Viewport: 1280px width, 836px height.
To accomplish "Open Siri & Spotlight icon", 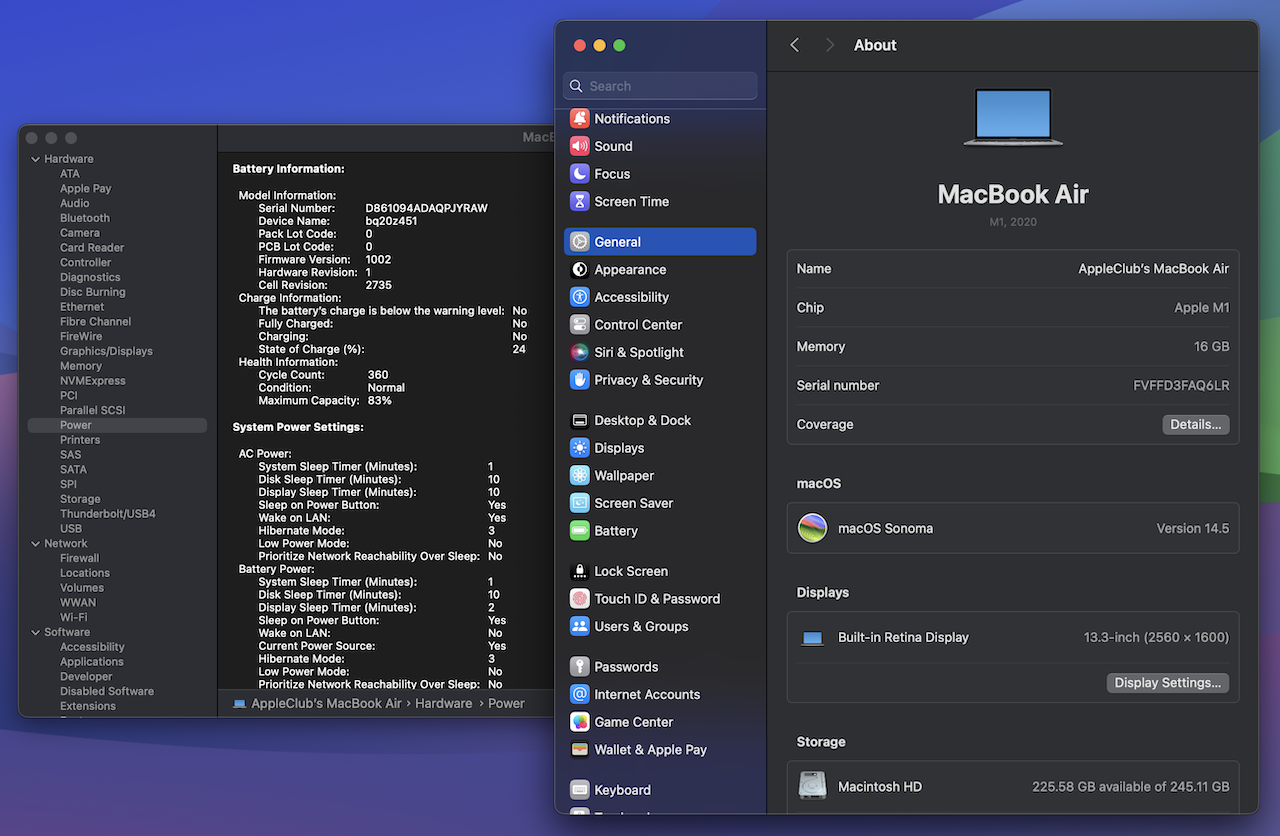I will 580,352.
